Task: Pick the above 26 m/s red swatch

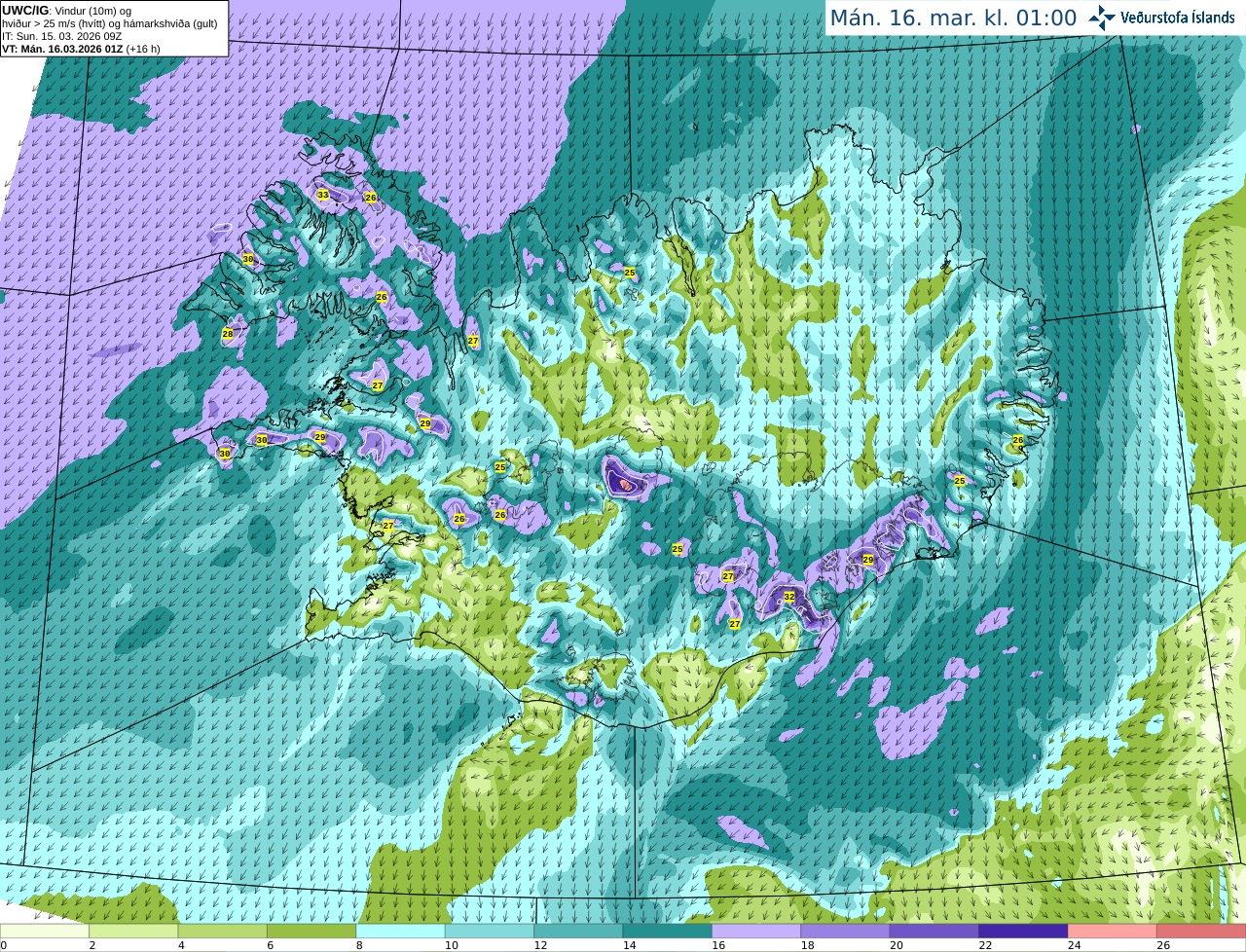Action: pos(1202,931)
